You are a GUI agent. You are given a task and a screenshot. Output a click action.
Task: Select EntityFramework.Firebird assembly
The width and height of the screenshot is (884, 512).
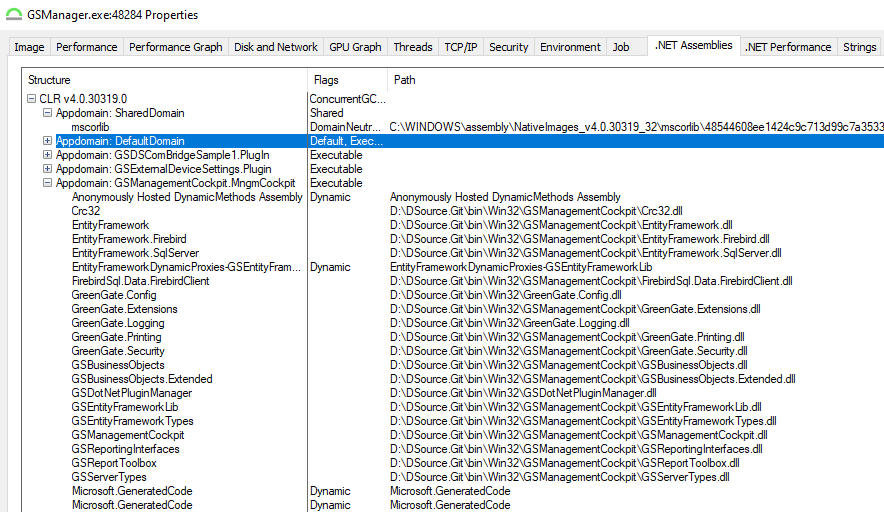point(129,239)
